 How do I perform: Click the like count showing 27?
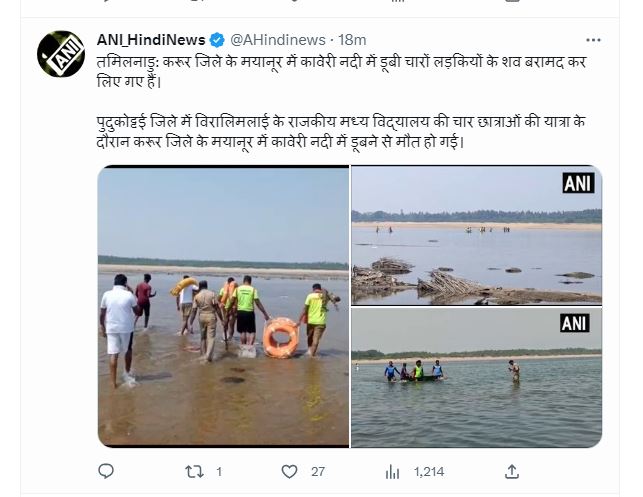point(318,470)
